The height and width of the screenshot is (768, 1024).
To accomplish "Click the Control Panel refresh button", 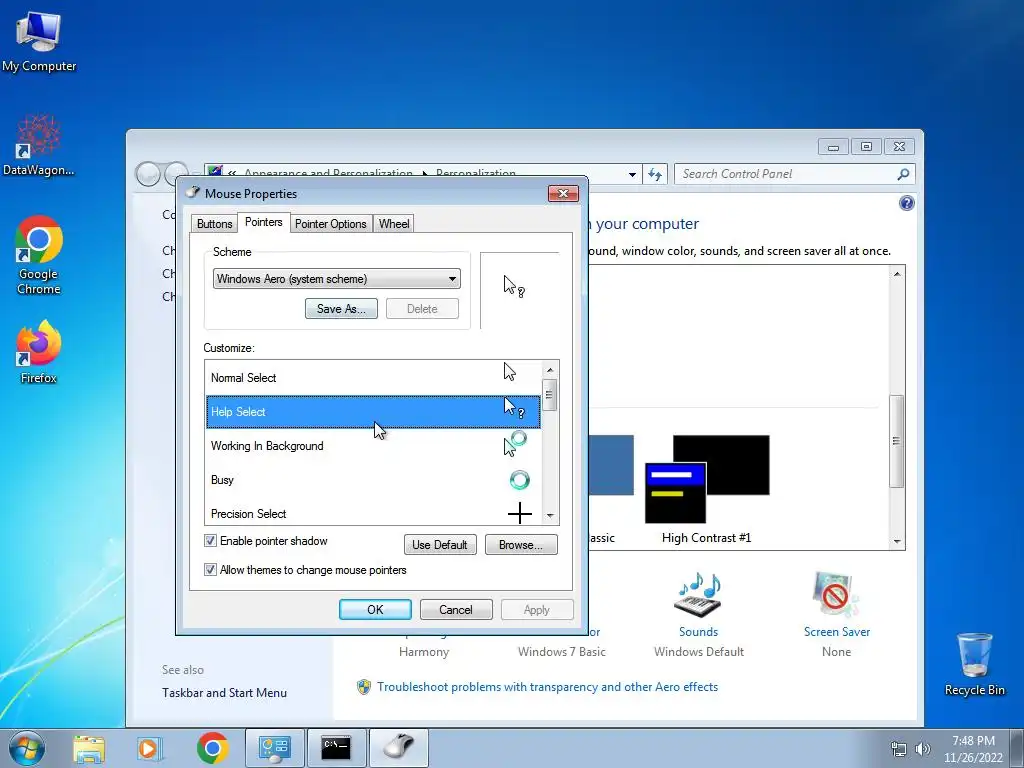I will click(x=655, y=174).
